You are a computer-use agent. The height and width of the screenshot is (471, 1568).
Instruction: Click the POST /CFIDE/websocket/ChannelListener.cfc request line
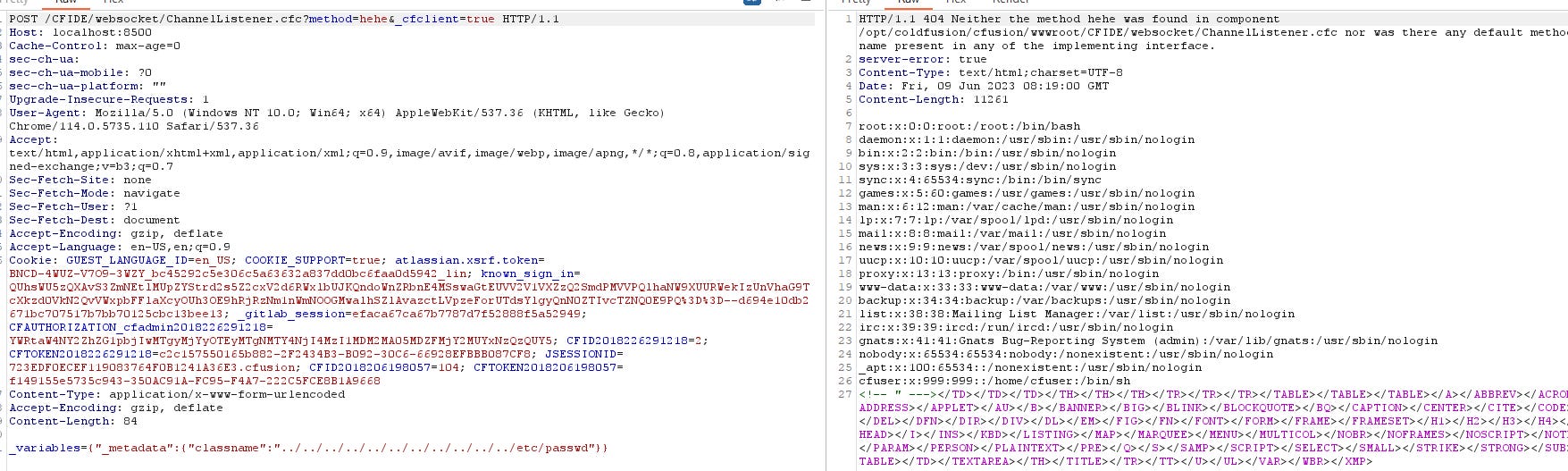coord(284,19)
